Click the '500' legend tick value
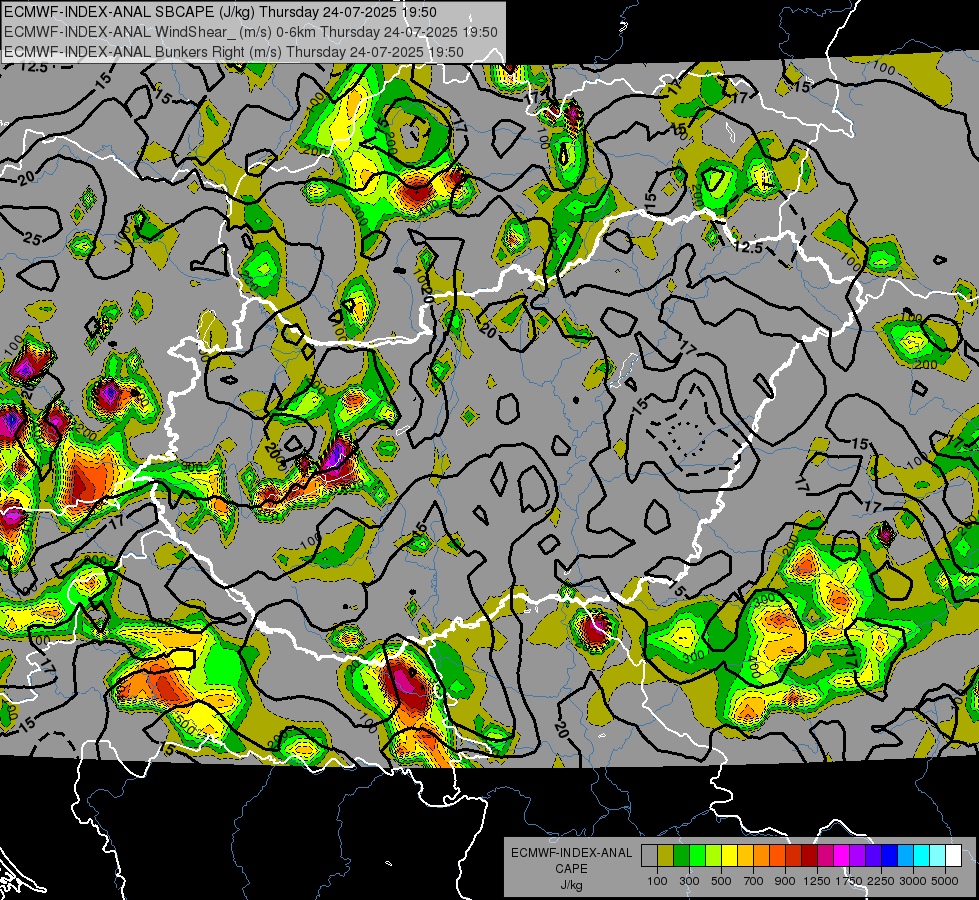 point(721,881)
